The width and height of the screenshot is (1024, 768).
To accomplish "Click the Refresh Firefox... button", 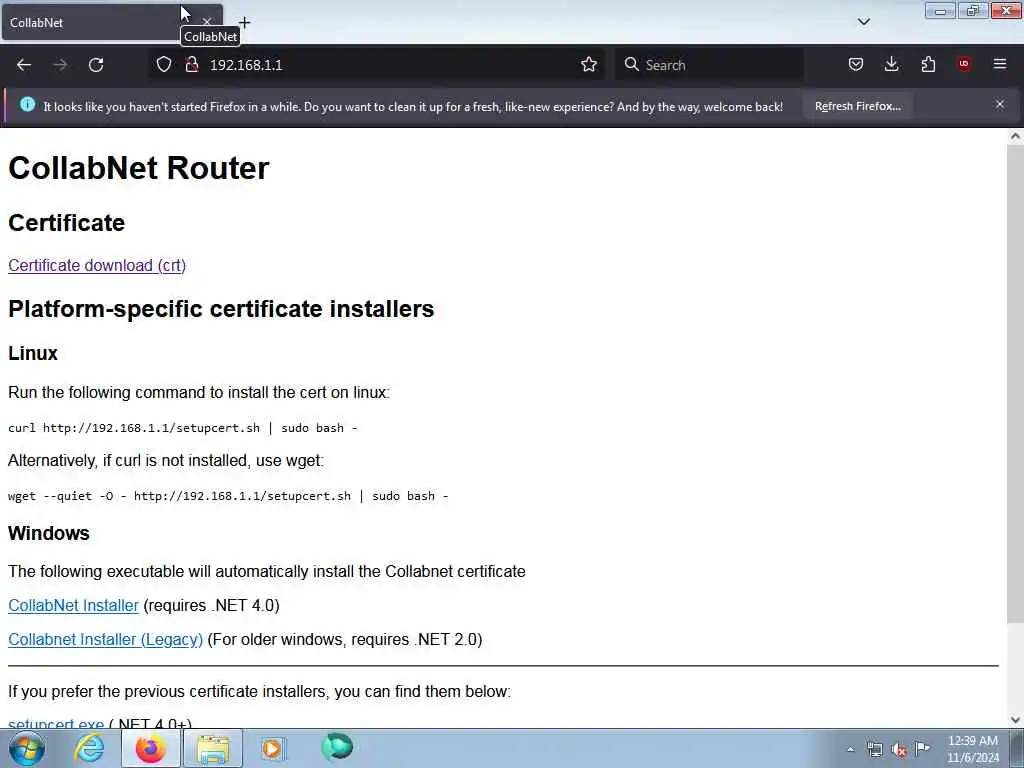I will 857,106.
